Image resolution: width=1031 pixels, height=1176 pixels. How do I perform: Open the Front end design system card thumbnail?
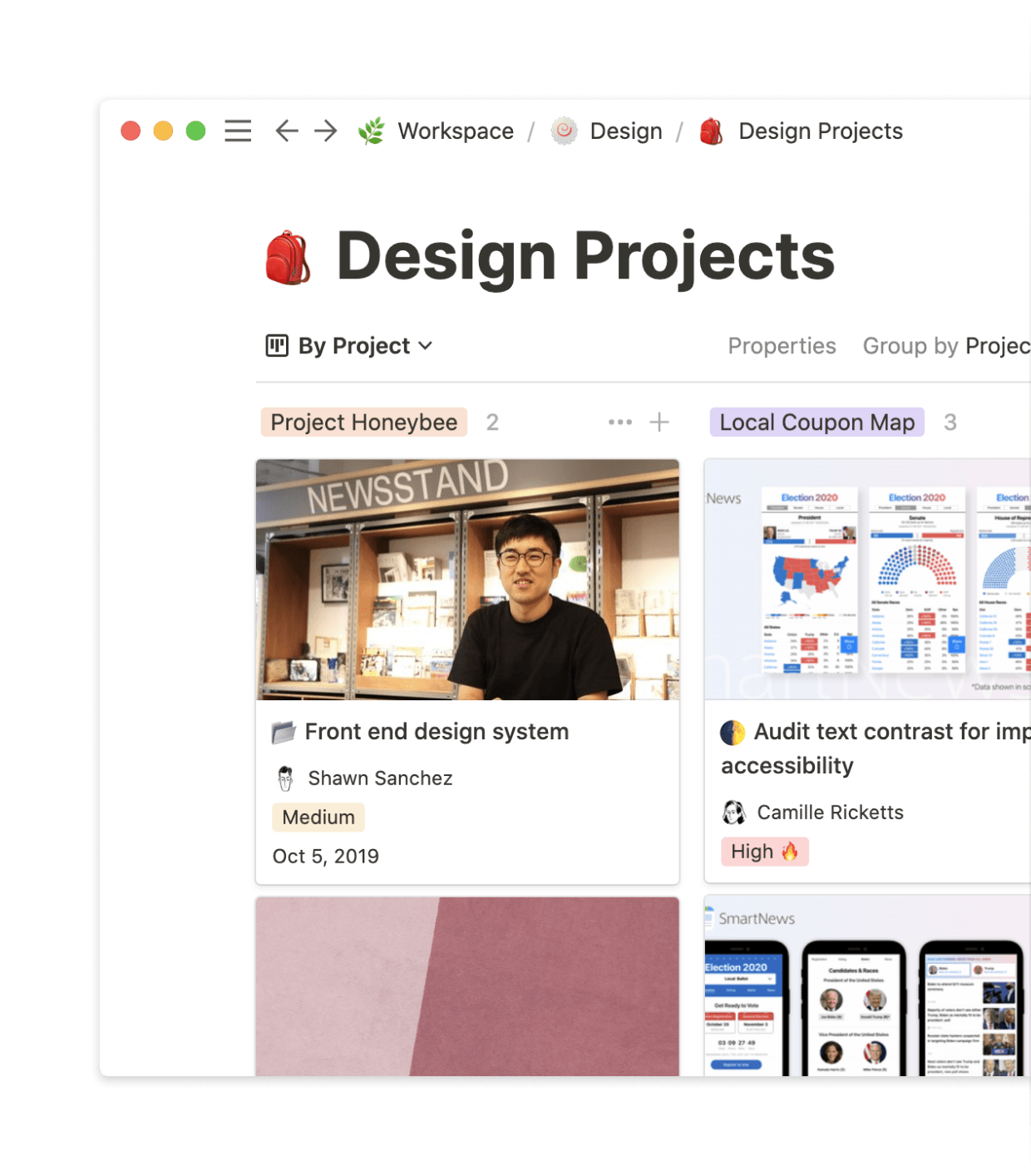coord(467,580)
